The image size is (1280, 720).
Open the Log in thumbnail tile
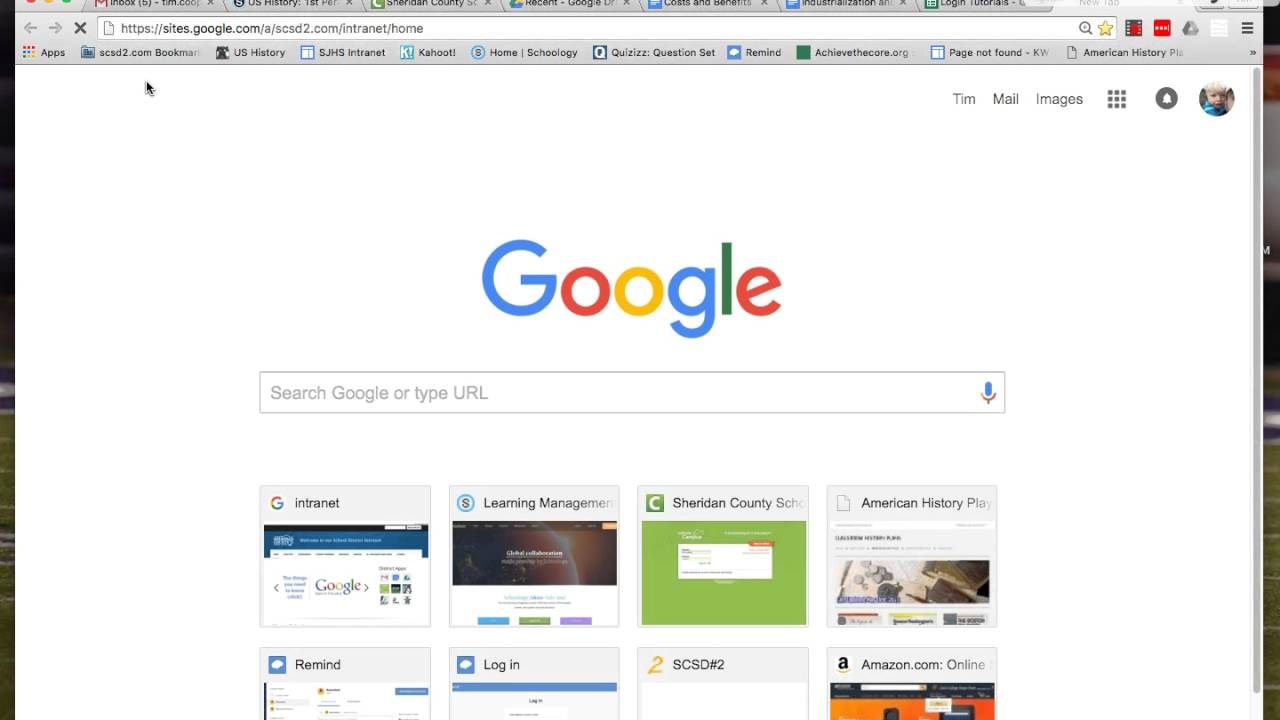point(534,684)
